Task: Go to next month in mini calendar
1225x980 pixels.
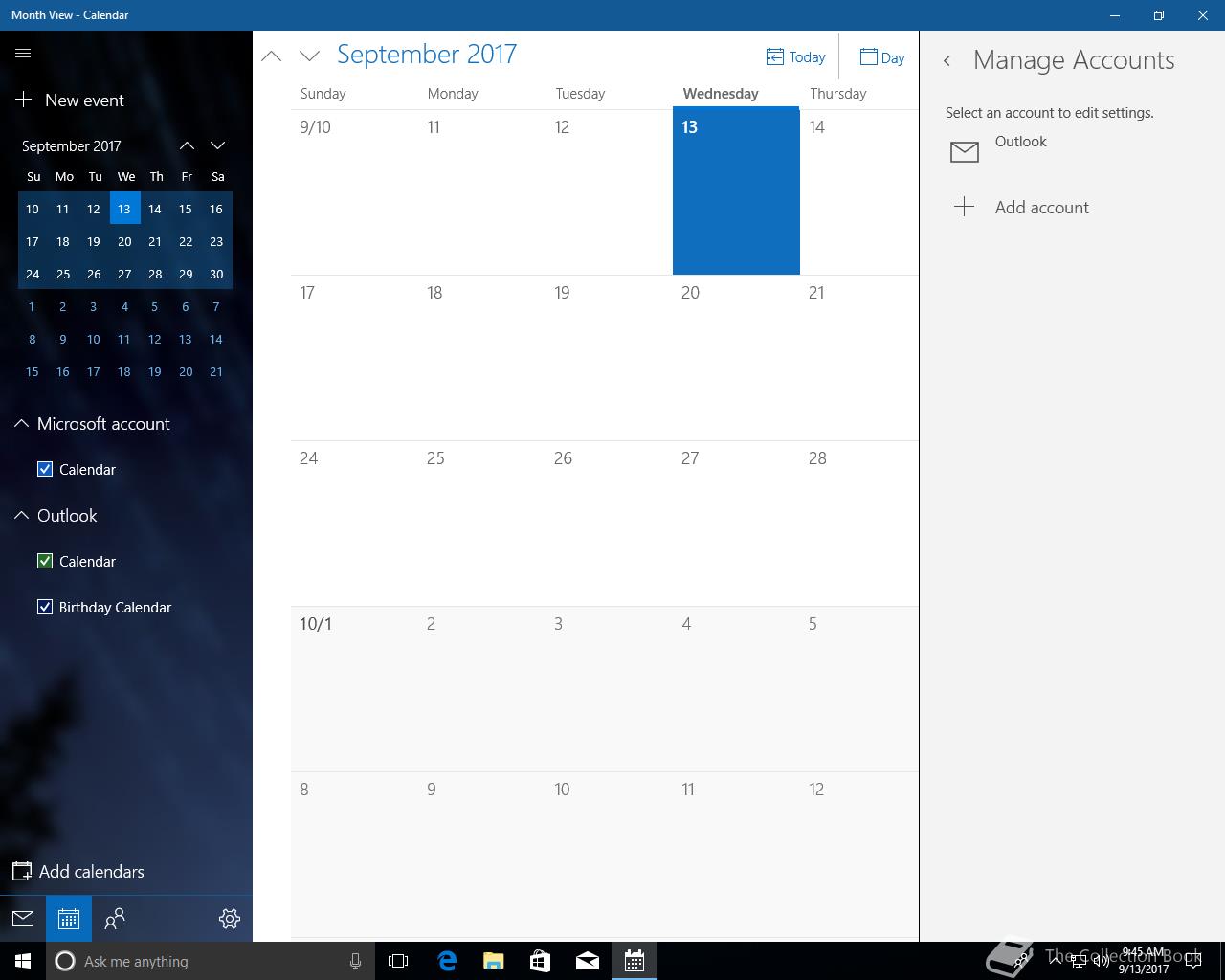Action: 217,145
